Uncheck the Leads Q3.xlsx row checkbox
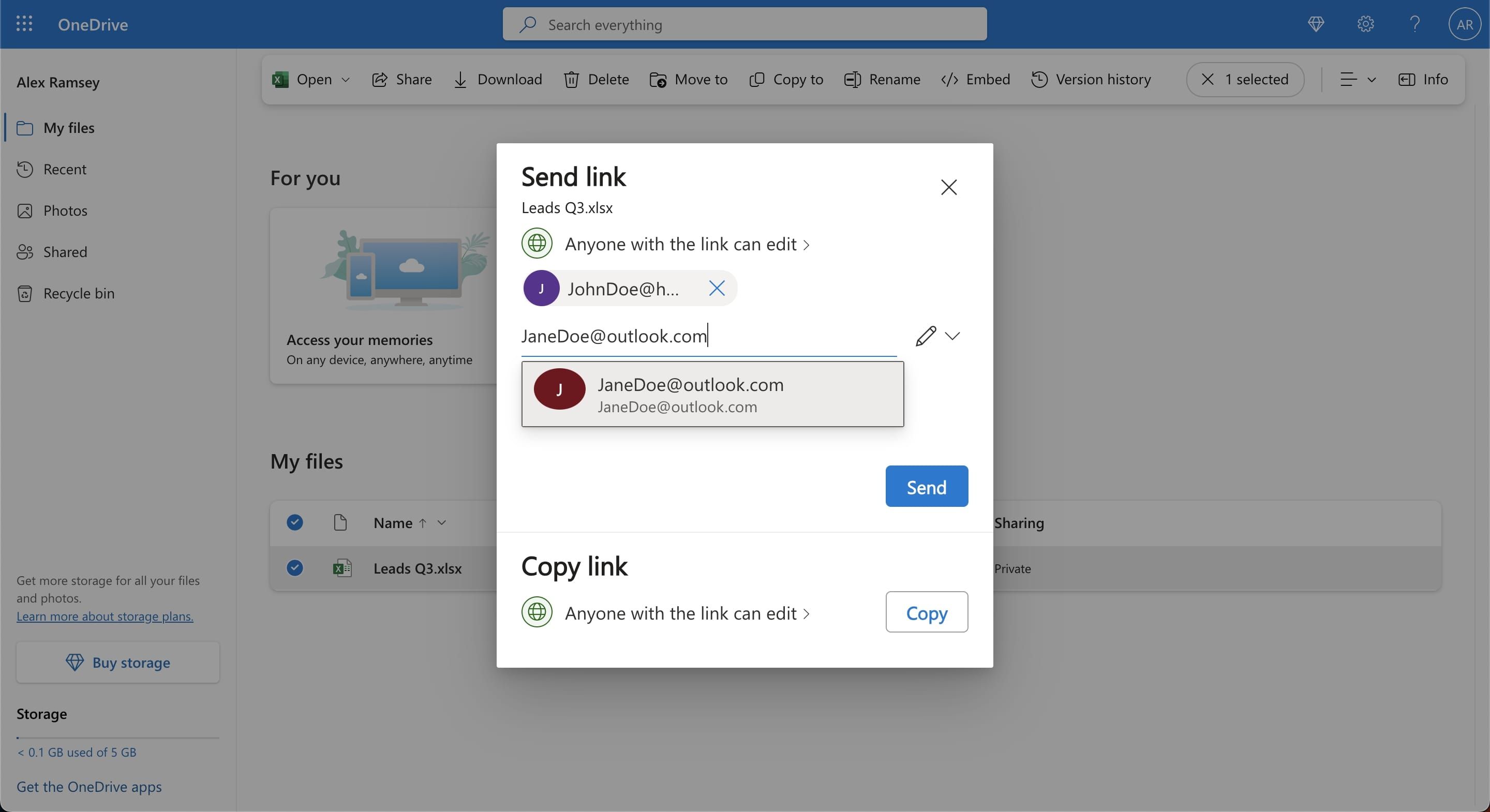The height and width of the screenshot is (812, 1490). 294,568
